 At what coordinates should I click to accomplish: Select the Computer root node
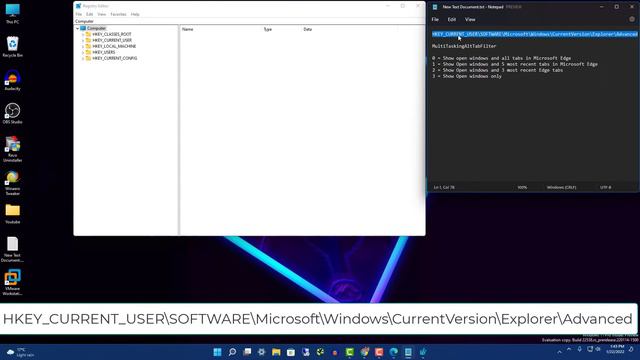(x=96, y=28)
